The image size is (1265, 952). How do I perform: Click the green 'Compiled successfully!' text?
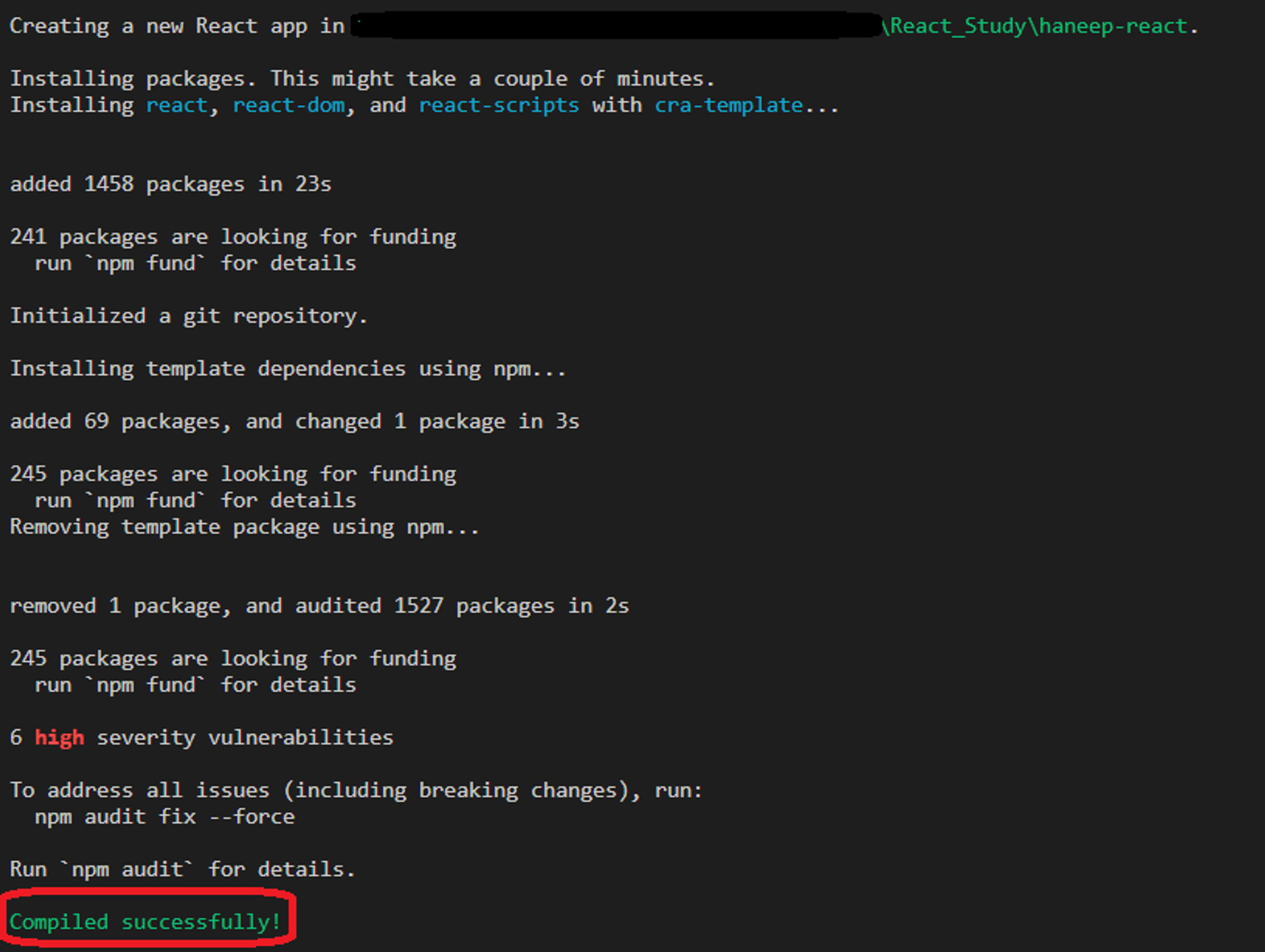click(145, 922)
